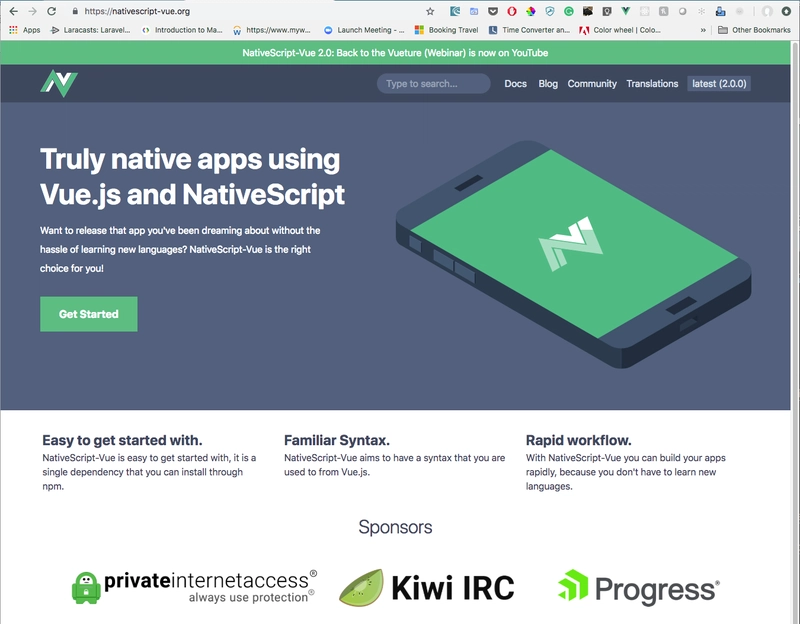Open the lightbulb extension icon
Viewport: 800px width, 624px height.
607,11
